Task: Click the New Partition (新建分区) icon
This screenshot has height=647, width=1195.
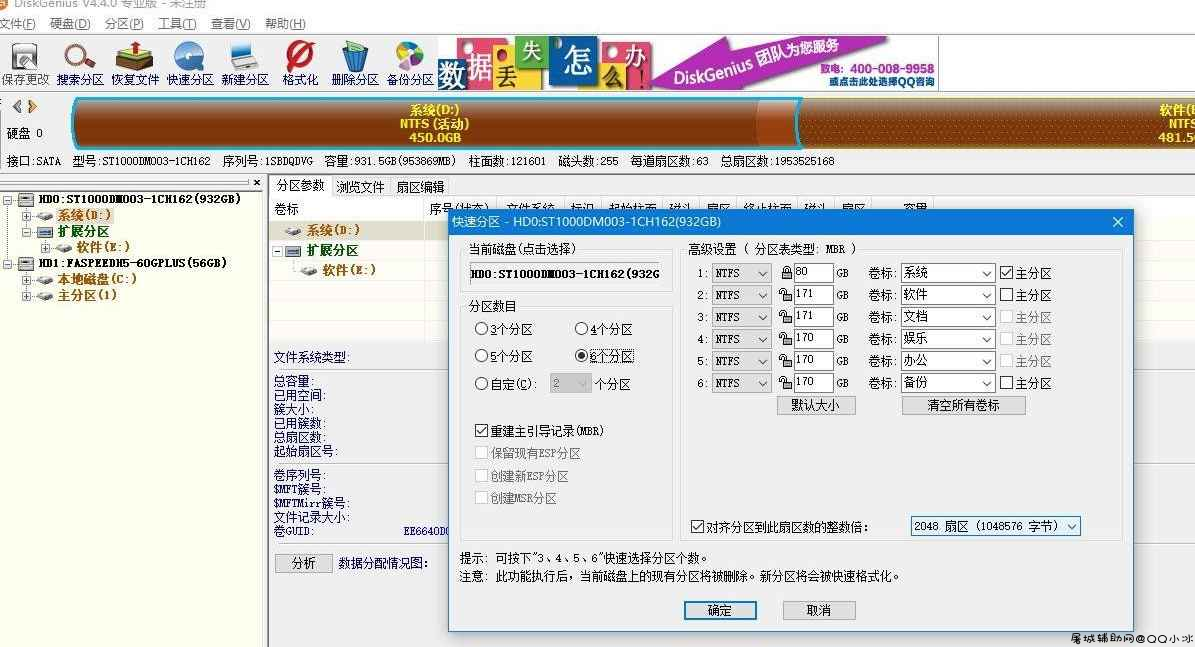Action: tap(245, 64)
